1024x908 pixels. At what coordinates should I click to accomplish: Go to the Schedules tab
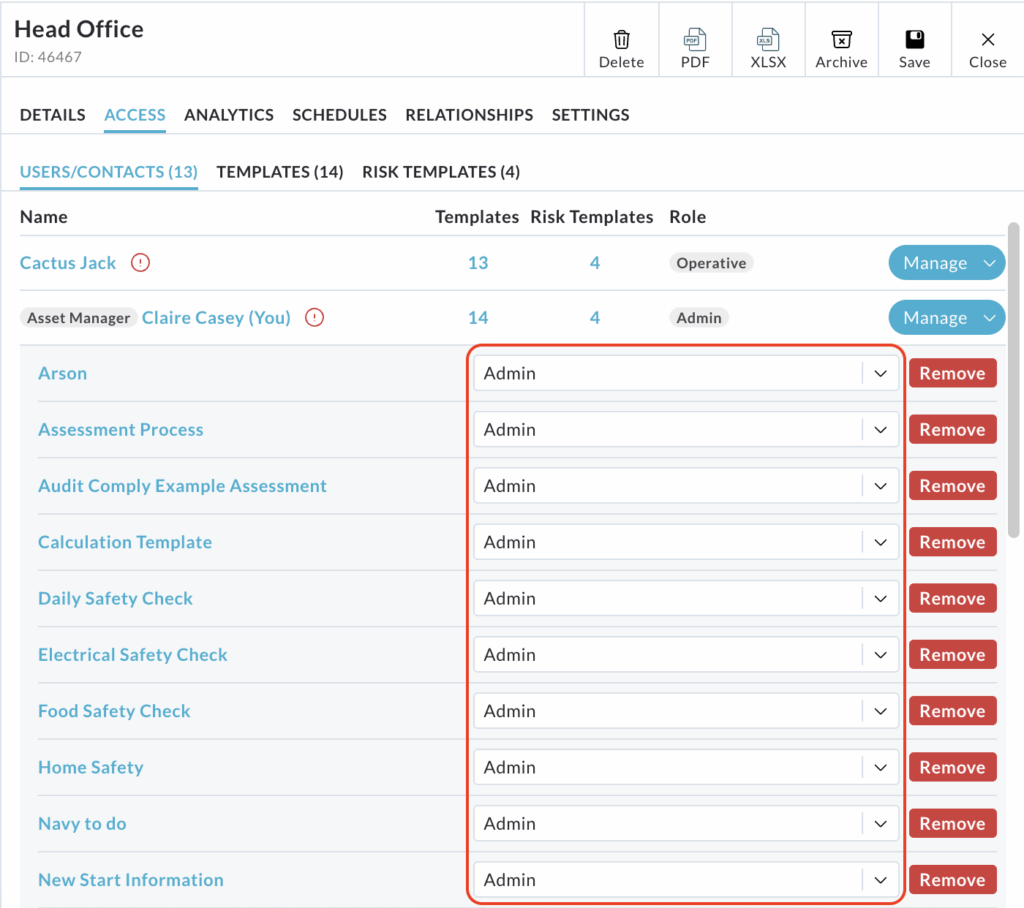click(339, 115)
